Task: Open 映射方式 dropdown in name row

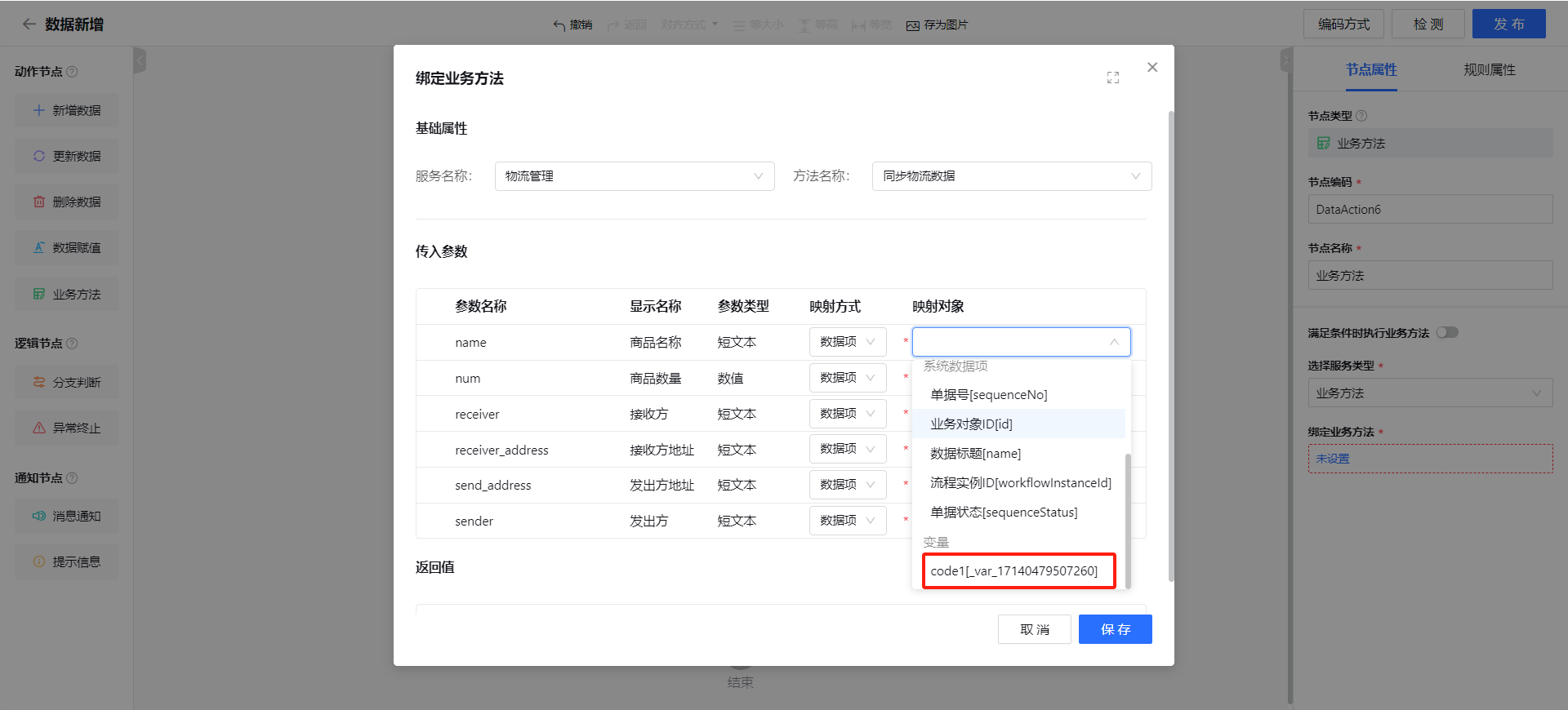Action: tap(848, 342)
